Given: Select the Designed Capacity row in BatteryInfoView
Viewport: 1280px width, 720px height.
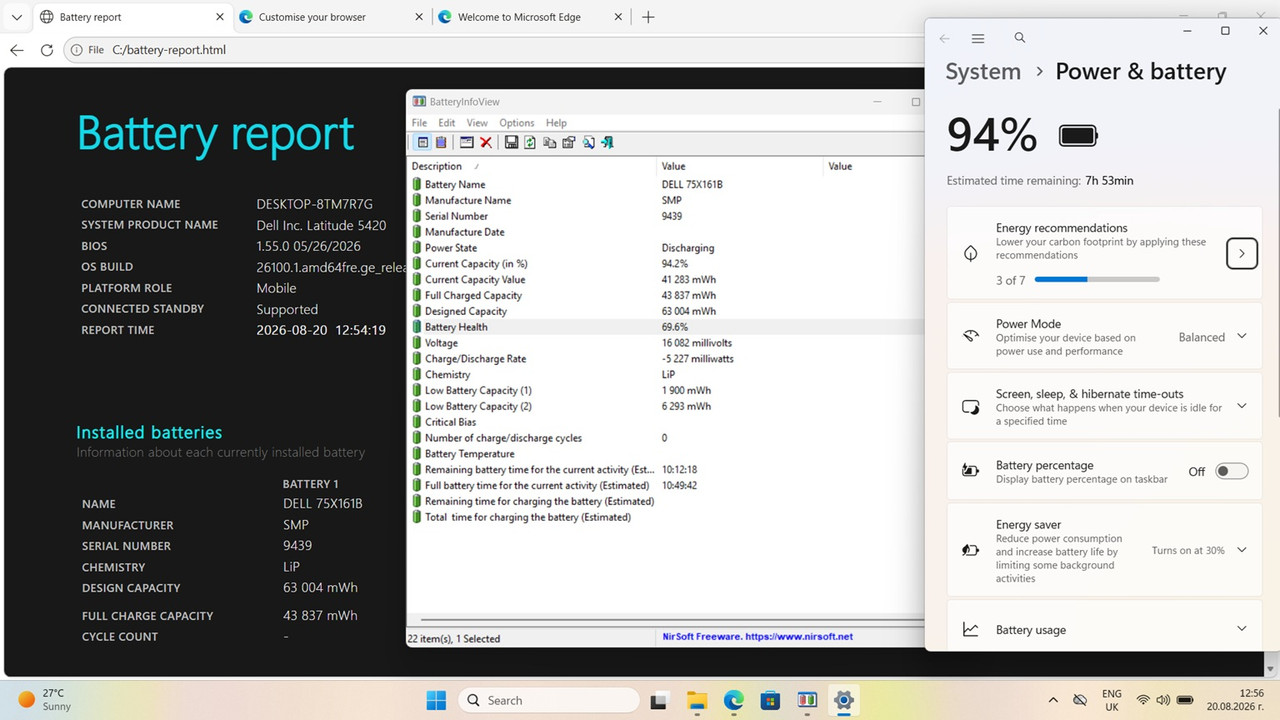Looking at the screenshot, I should point(666,311).
